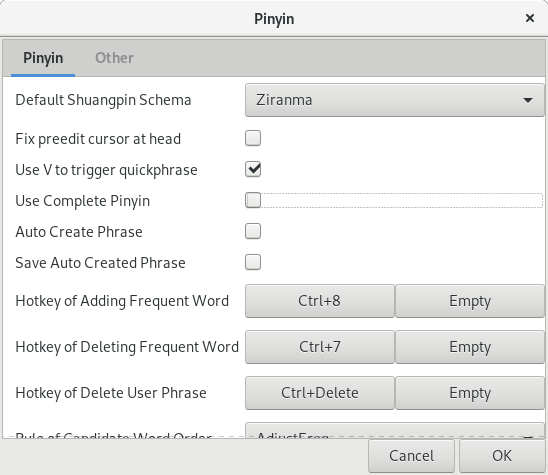Screen dimensions: 548x475
Task: Select the Pinyin tab
Action: point(43,58)
